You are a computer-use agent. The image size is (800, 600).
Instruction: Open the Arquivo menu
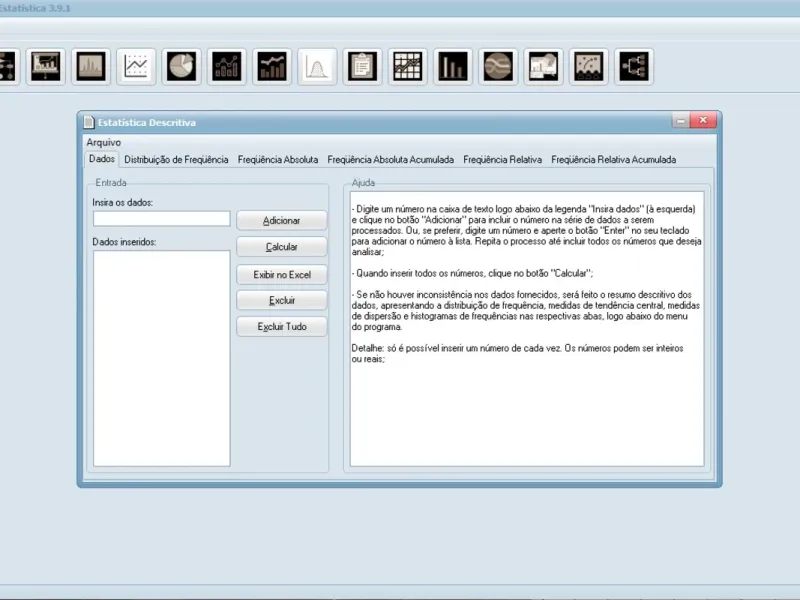point(104,142)
